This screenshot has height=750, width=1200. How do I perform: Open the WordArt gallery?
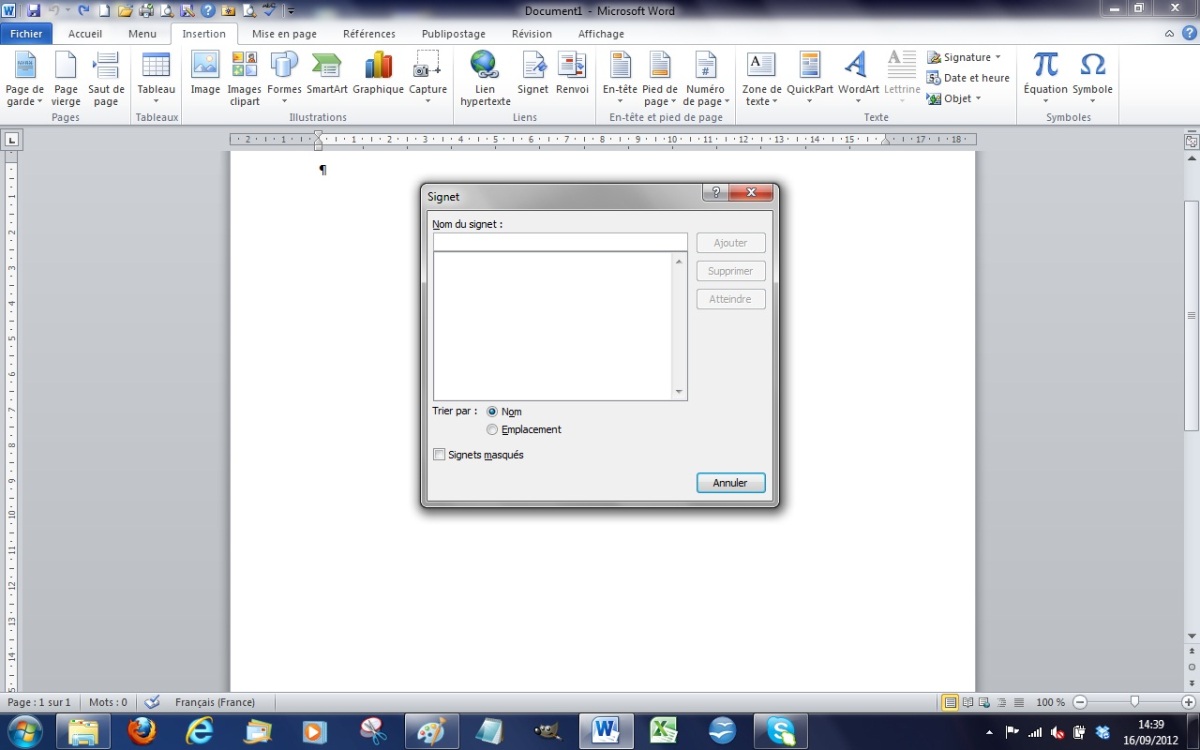coord(858,79)
